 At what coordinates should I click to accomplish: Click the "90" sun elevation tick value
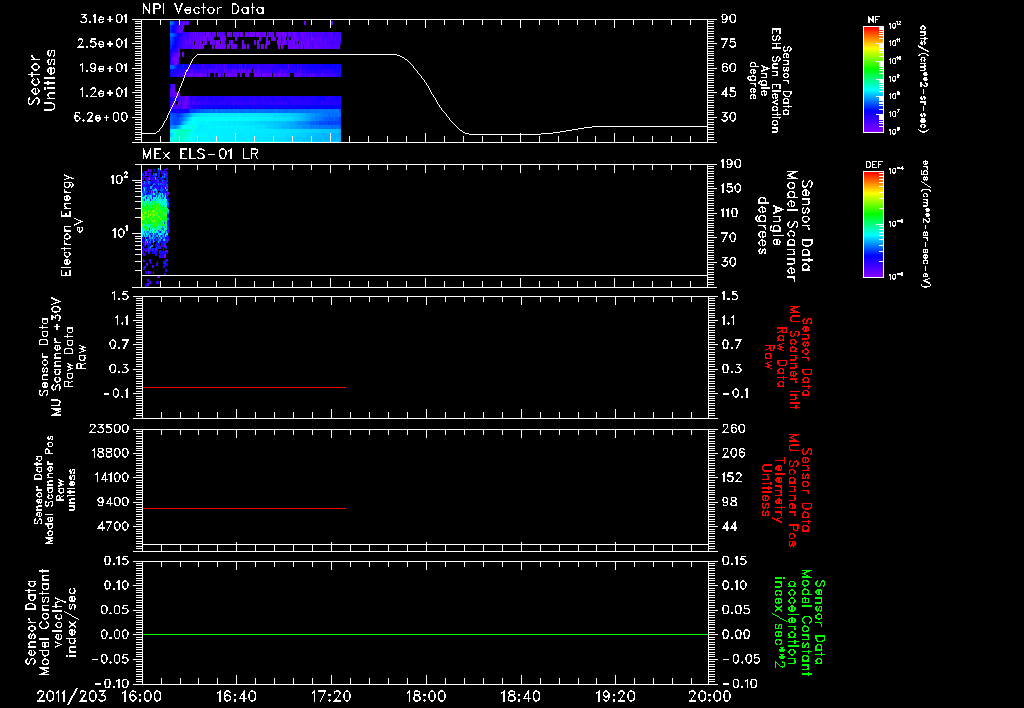[x=729, y=19]
